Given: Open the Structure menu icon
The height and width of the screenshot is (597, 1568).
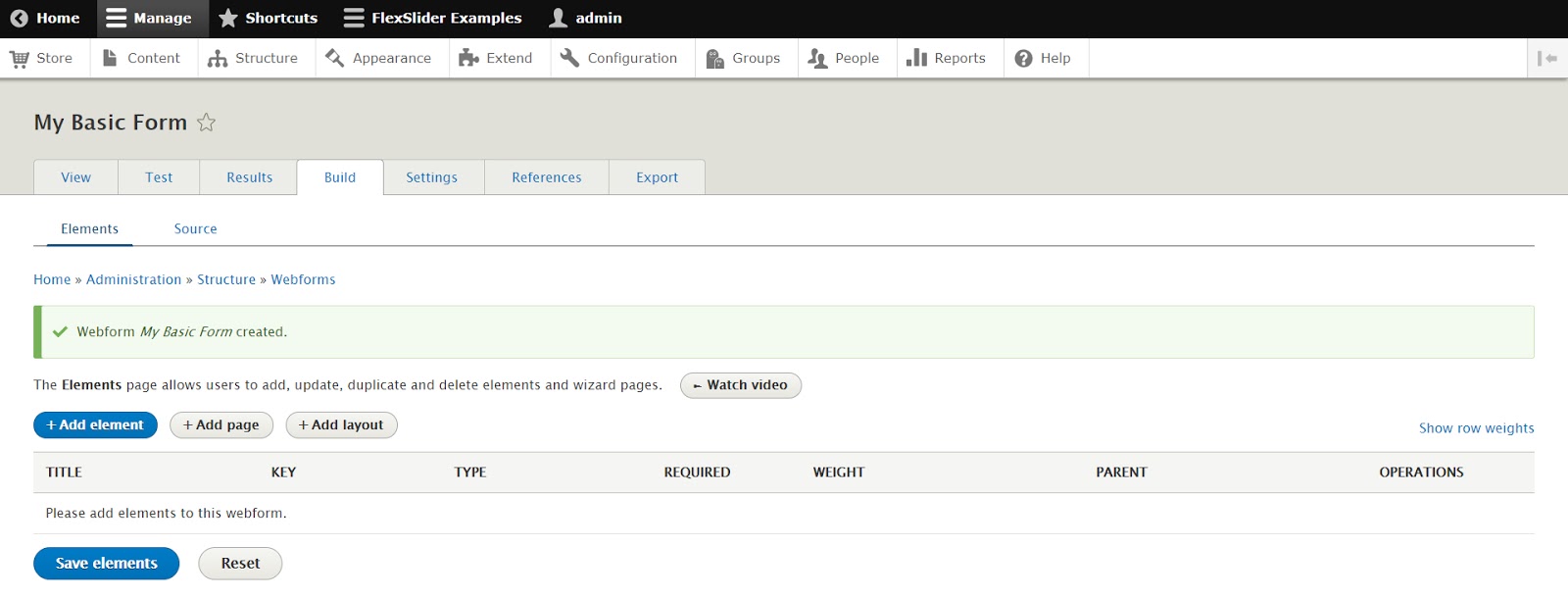Looking at the screenshot, I should (218, 59).
